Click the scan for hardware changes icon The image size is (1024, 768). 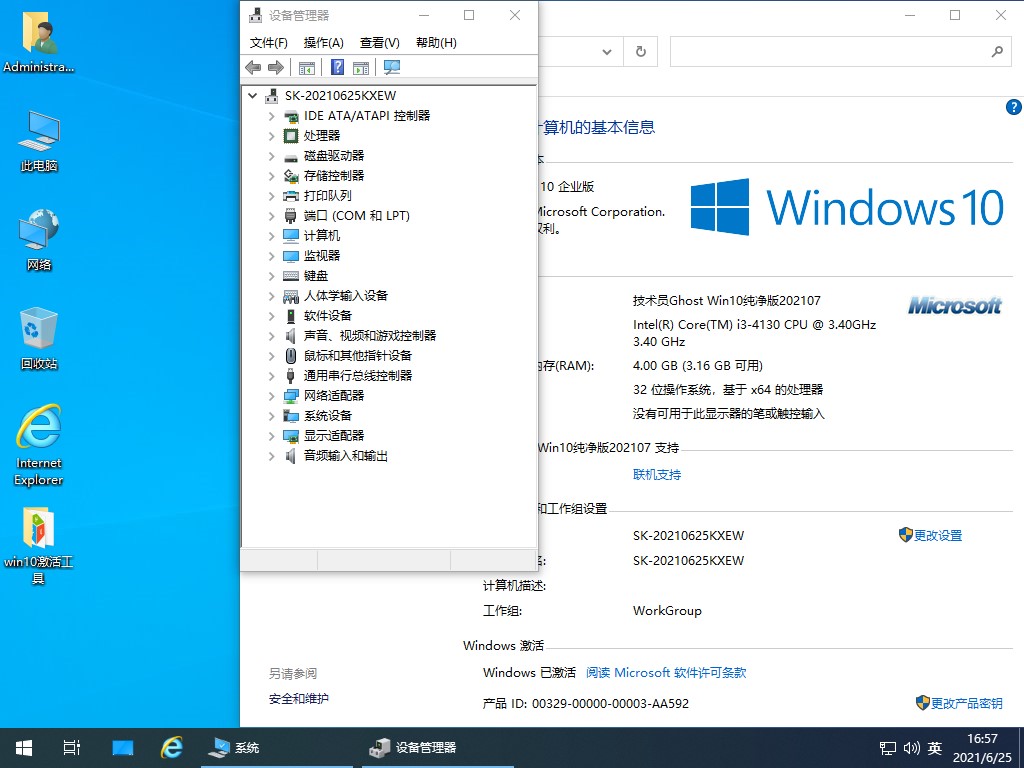392,67
